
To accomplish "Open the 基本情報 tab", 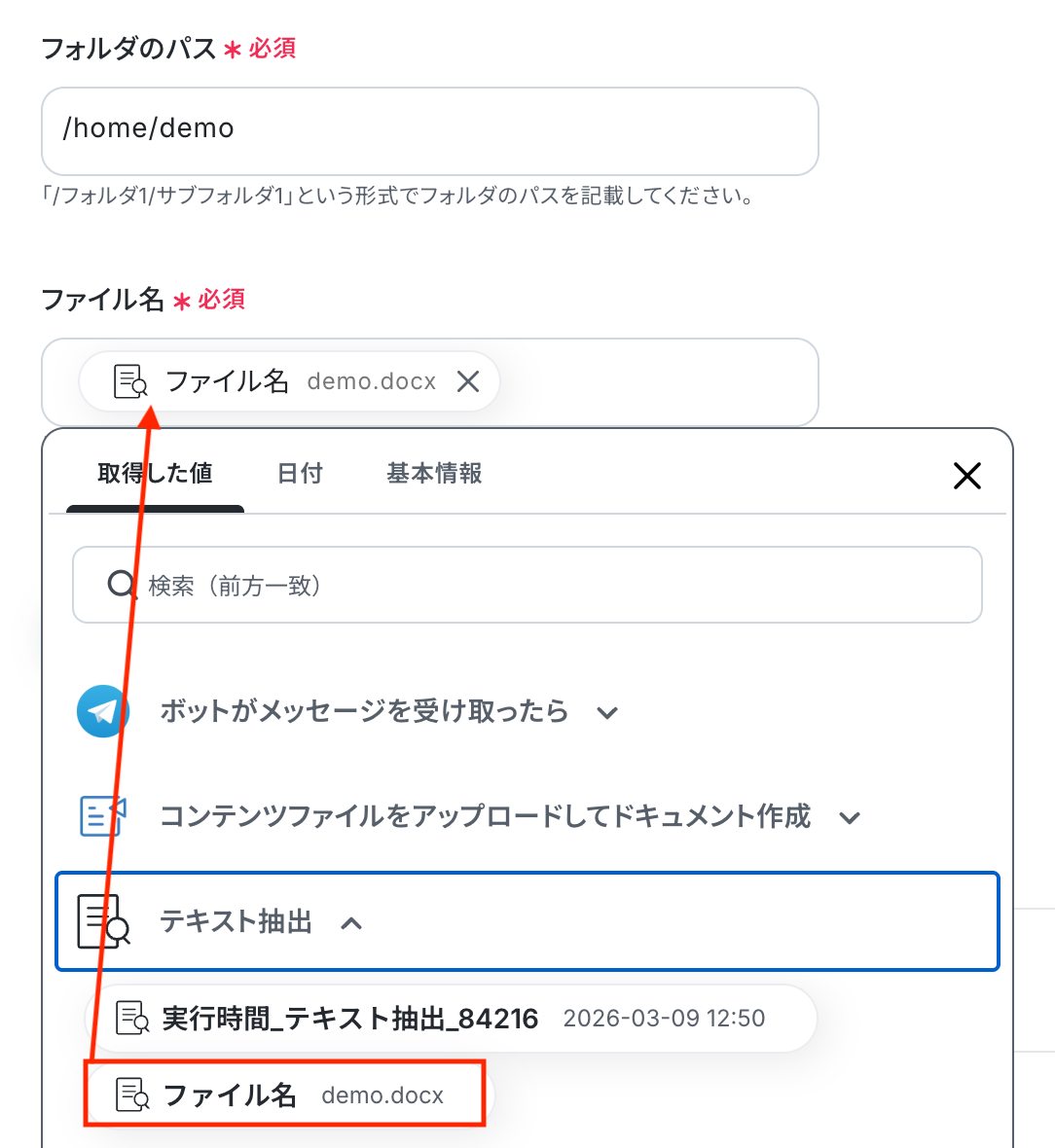I will [x=434, y=474].
